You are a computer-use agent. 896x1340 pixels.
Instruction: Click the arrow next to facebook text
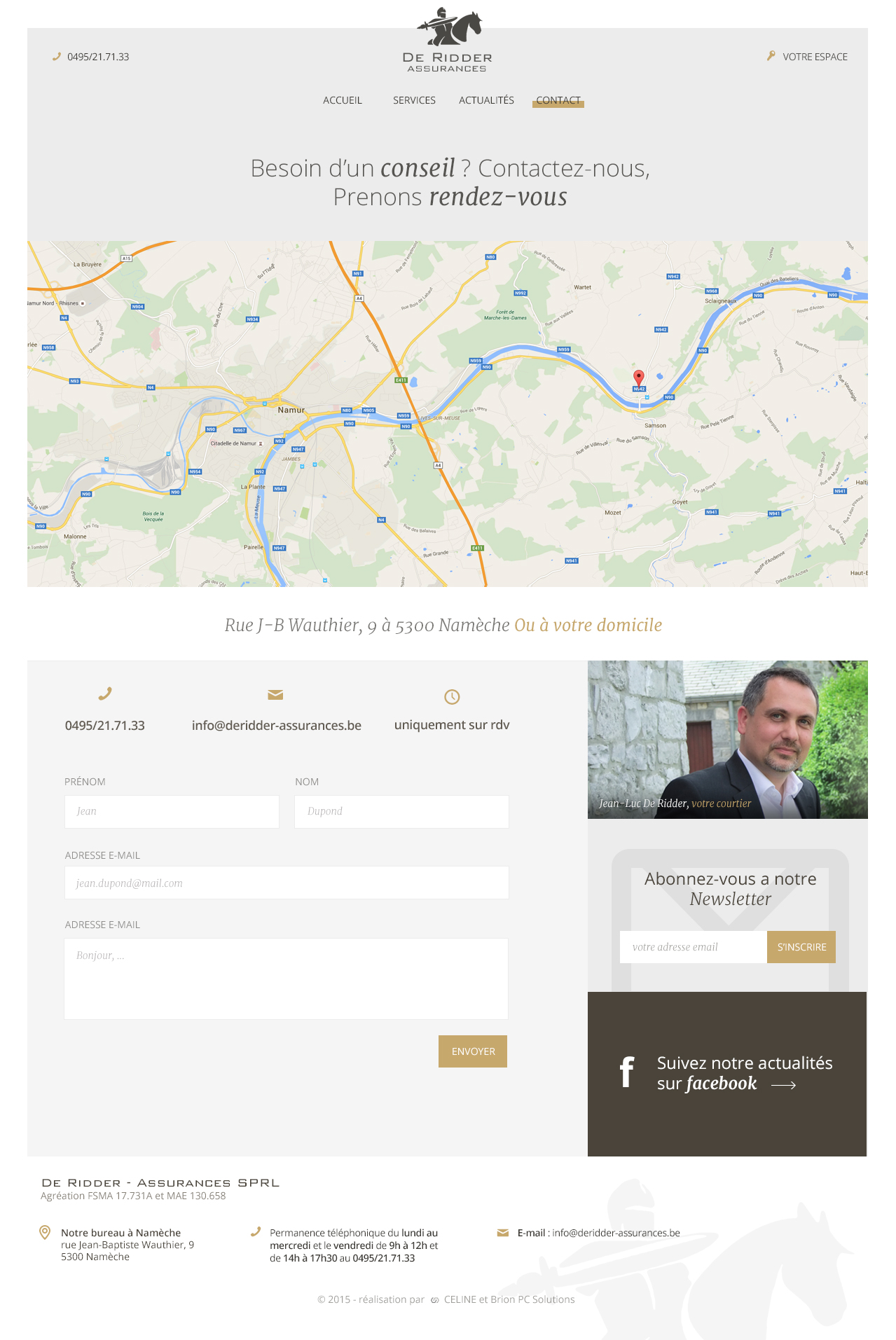(783, 1085)
